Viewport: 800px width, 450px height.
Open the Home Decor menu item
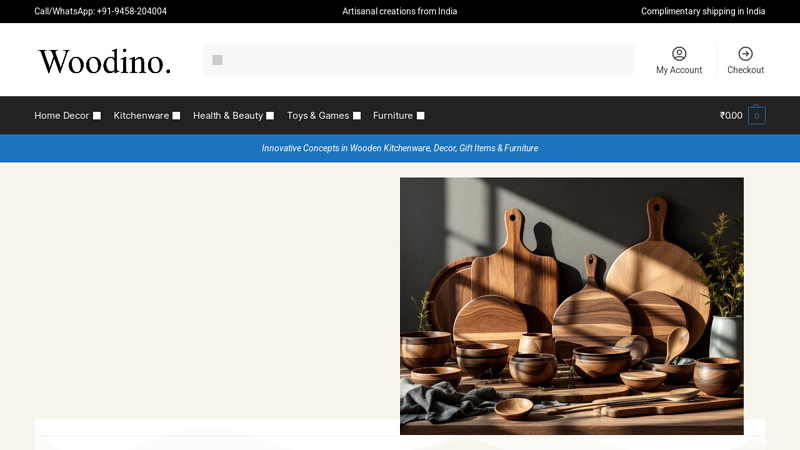pyautogui.click(x=61, y=115)
